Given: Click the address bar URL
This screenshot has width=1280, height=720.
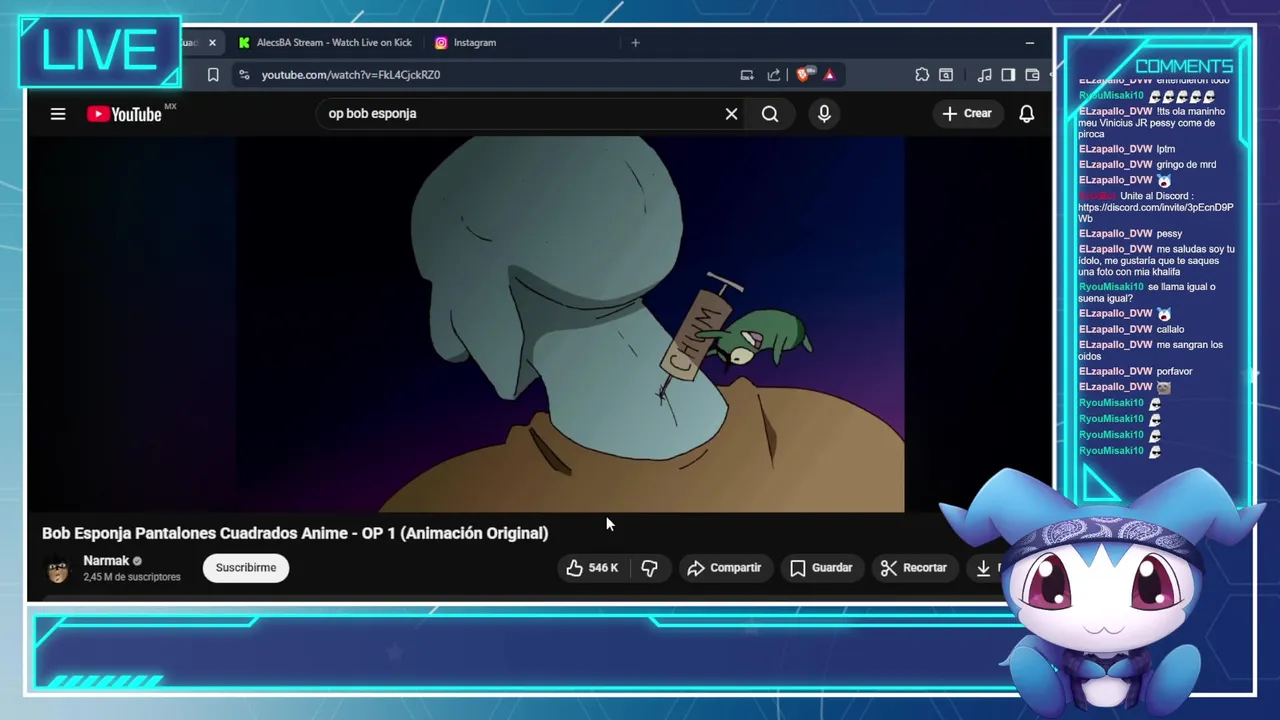Looking at the screenshot, I should (351, 75).
